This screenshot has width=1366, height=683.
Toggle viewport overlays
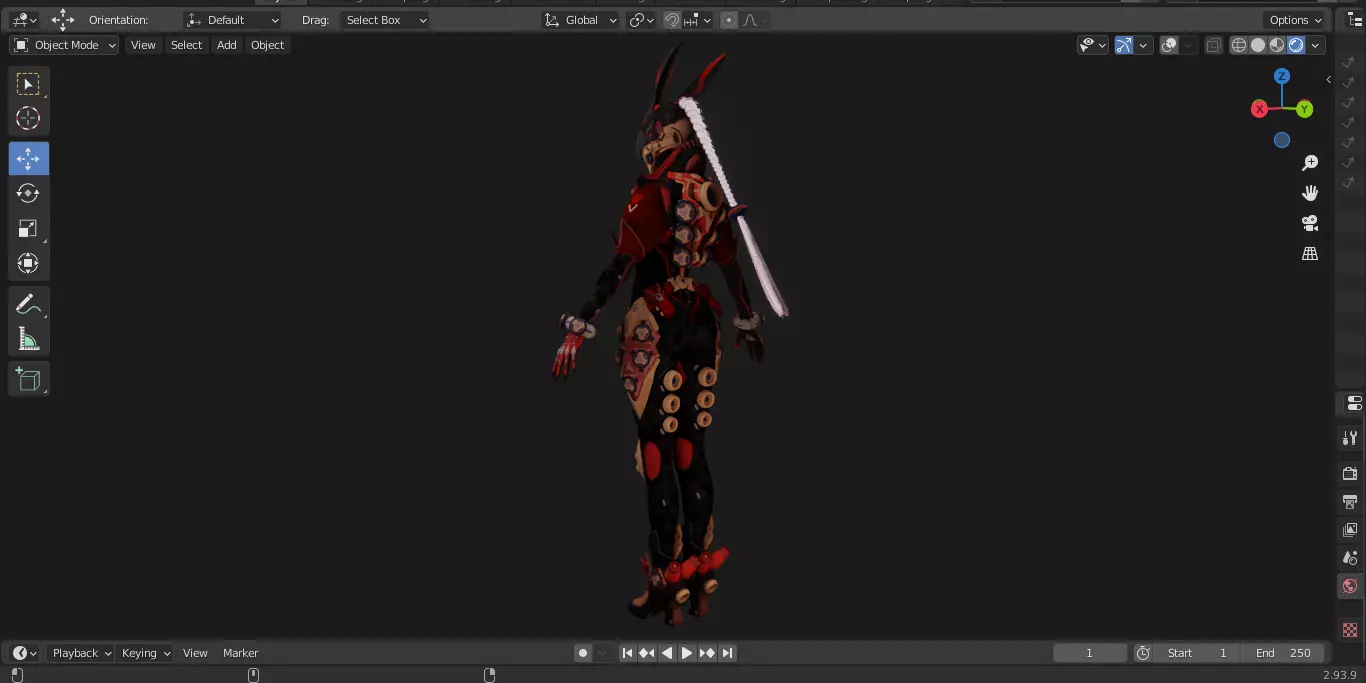(1170, 45)
